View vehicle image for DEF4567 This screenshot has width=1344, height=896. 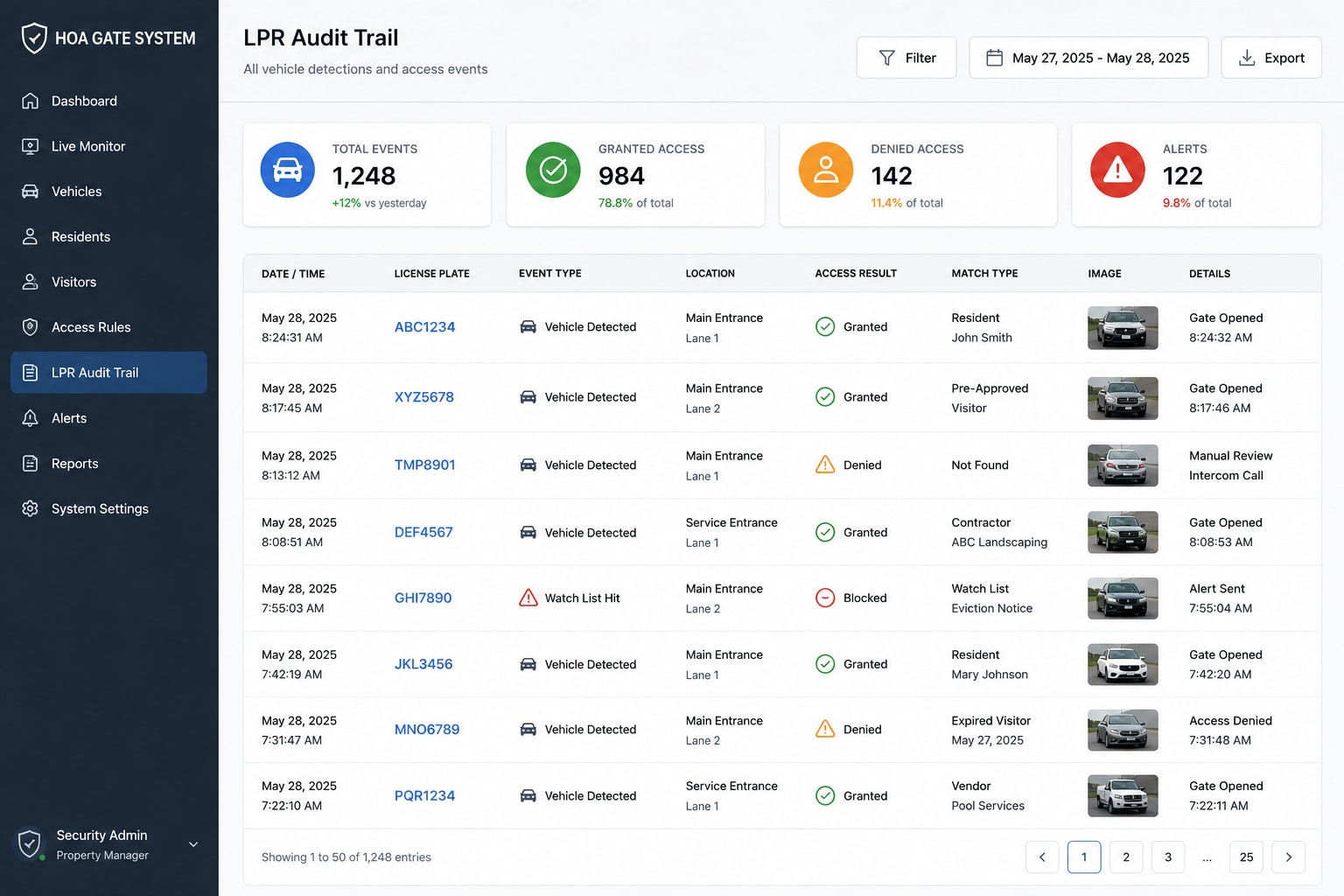coord(1123,532)
